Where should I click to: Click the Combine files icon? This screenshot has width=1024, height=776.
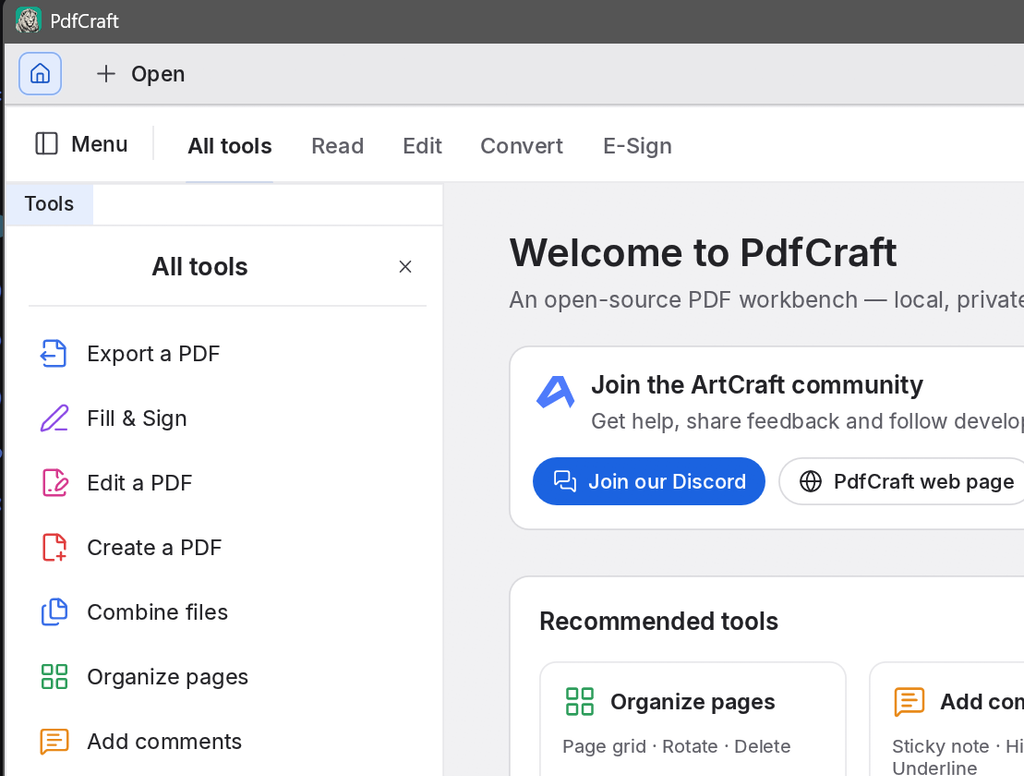click(55, 612)
